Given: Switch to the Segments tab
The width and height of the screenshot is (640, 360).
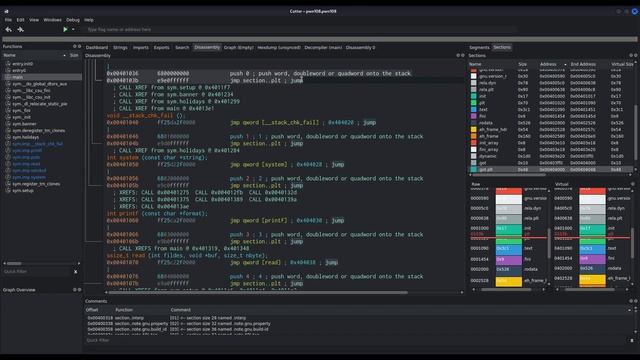Looking at the screenshot, I should click(479, 47).
